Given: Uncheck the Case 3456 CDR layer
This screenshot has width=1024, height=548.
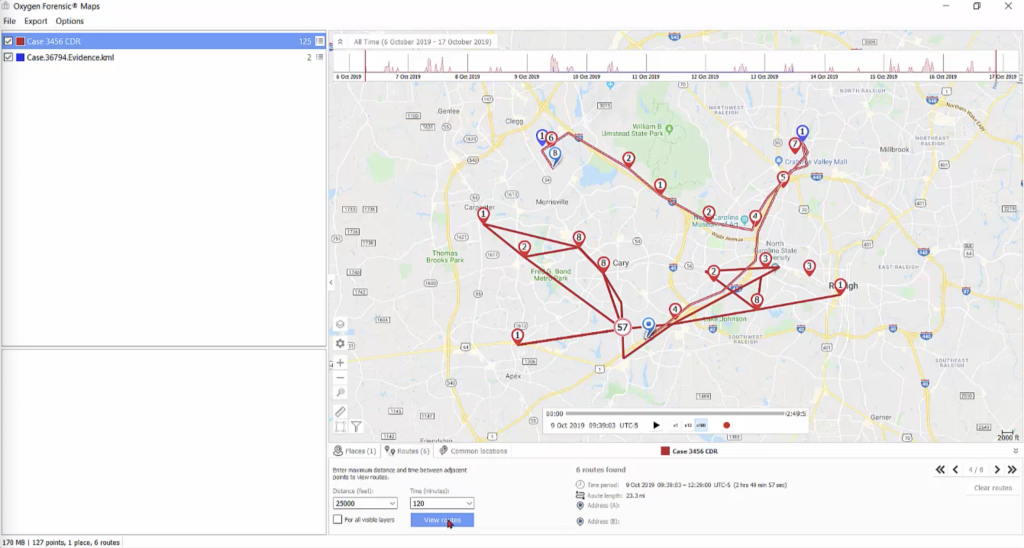Looking at the screenshot, I should pyautogui.click(x=8, y=42).
